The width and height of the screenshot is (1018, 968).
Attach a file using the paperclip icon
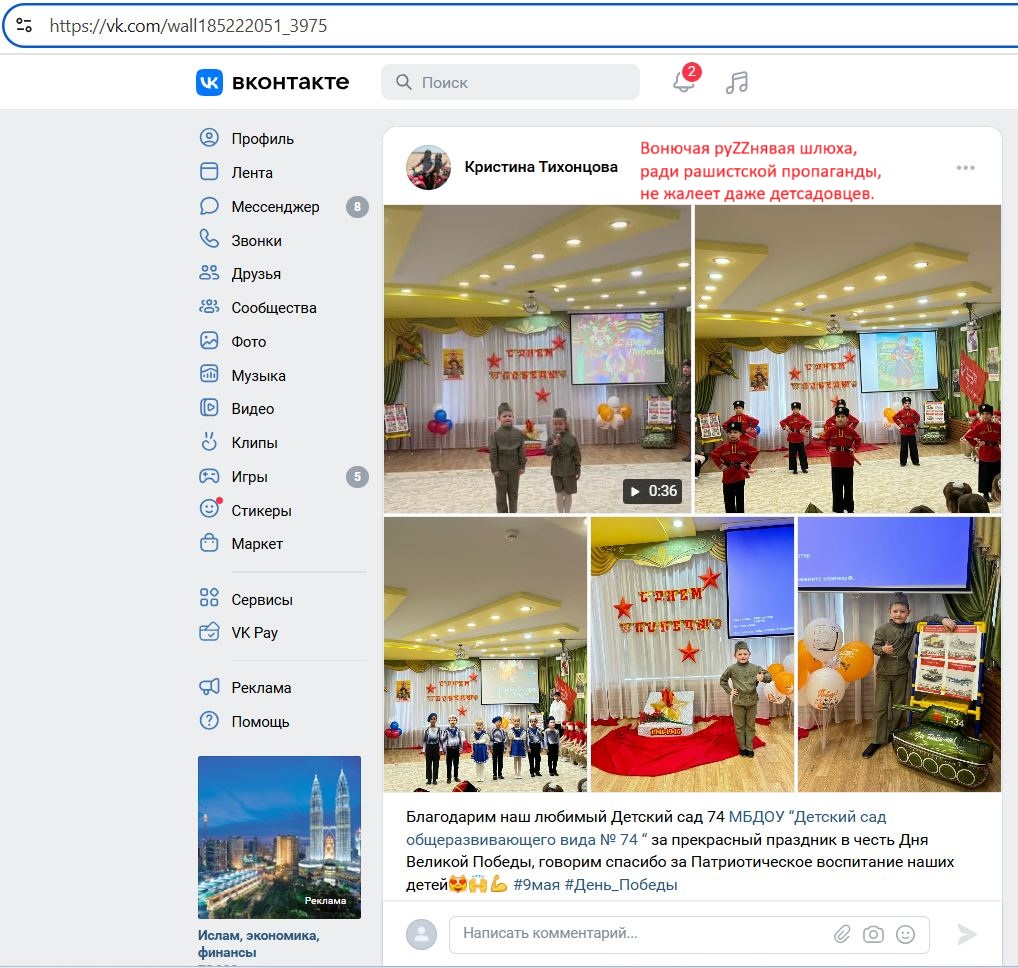coord(842,934)
